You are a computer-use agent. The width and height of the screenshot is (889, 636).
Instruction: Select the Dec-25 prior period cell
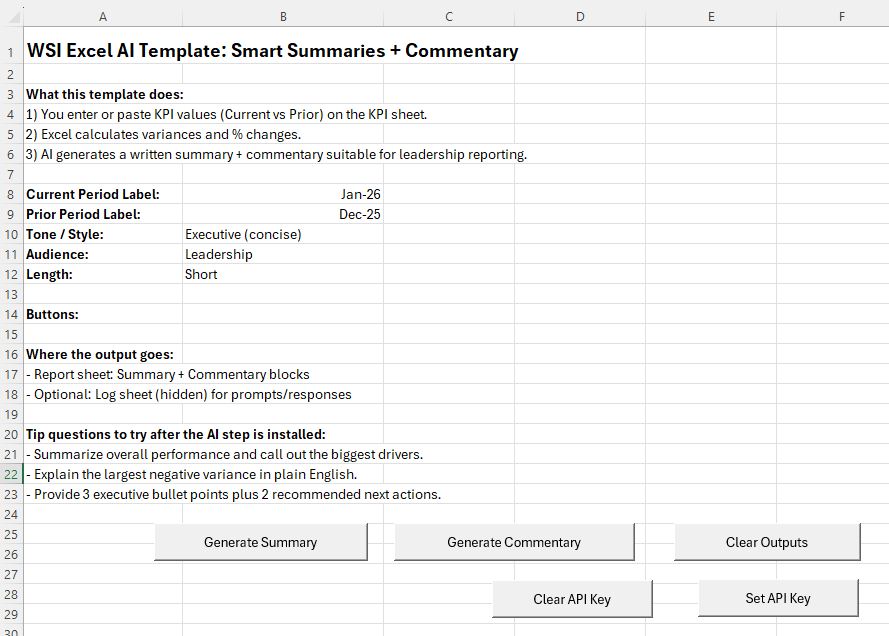pyautogui.click(x=283, y=214)
